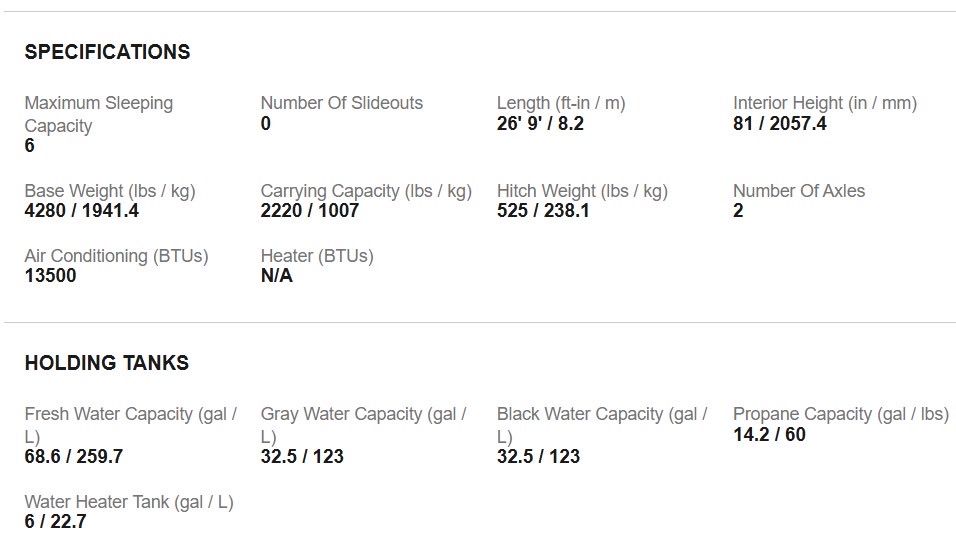Image resolution: width=956 pixels, height=550 pixels.
Task: Click the carrying capacity value 2220 / 1007
Action: (x=309, y=211)
